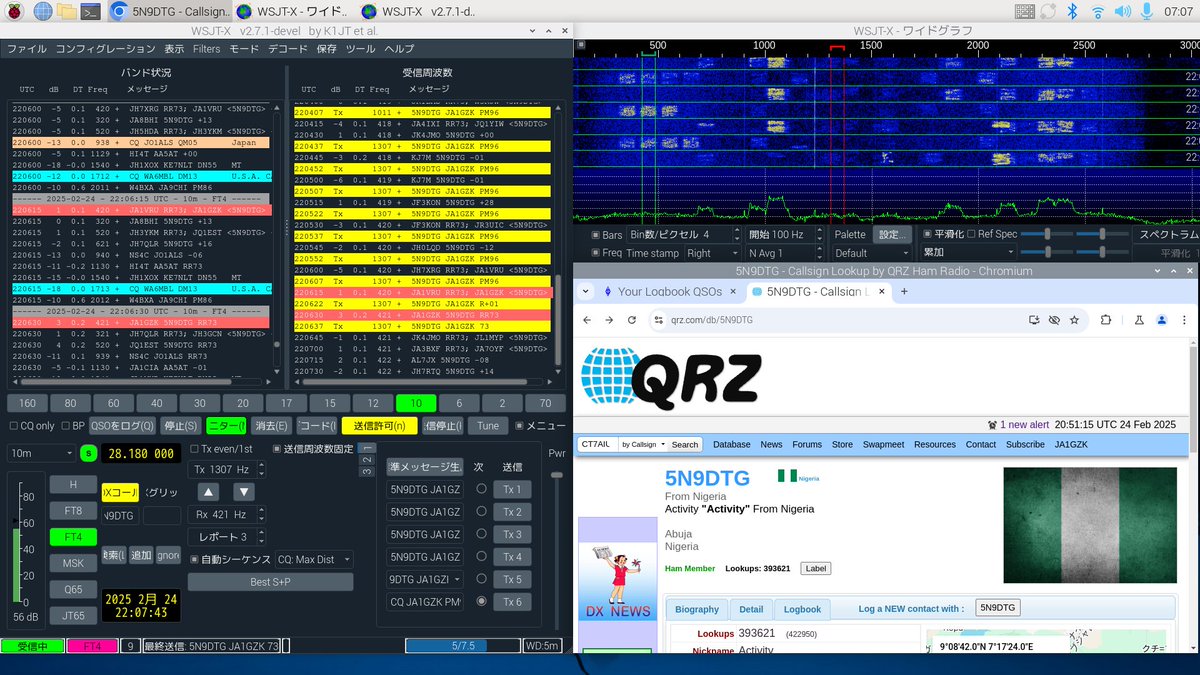Toggle the Tx even/1st checkbox
Image resolution: width=1200 pixels, height=675 pixels.
coord(195,449)
